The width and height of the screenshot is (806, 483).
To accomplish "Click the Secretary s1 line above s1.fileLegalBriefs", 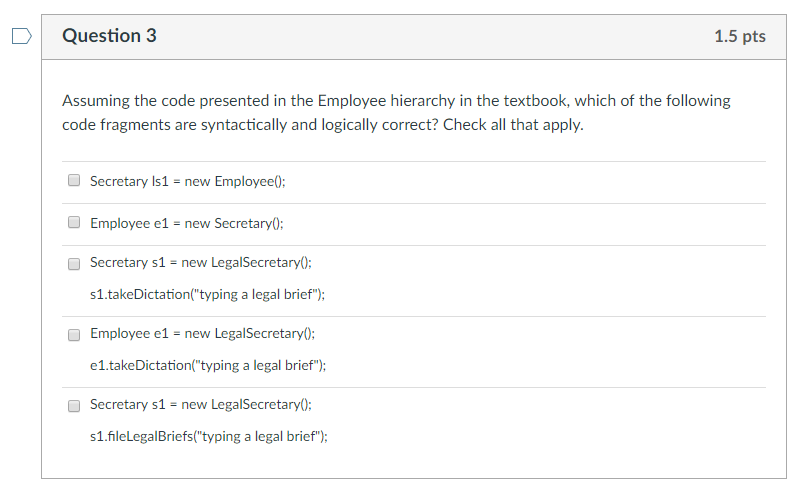I will 200,404.
